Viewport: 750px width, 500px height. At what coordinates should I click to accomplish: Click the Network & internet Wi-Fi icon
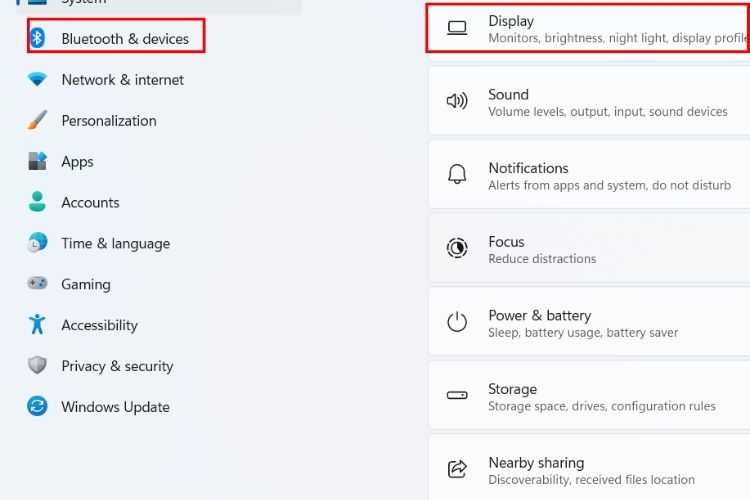click(x=37, y=79)
